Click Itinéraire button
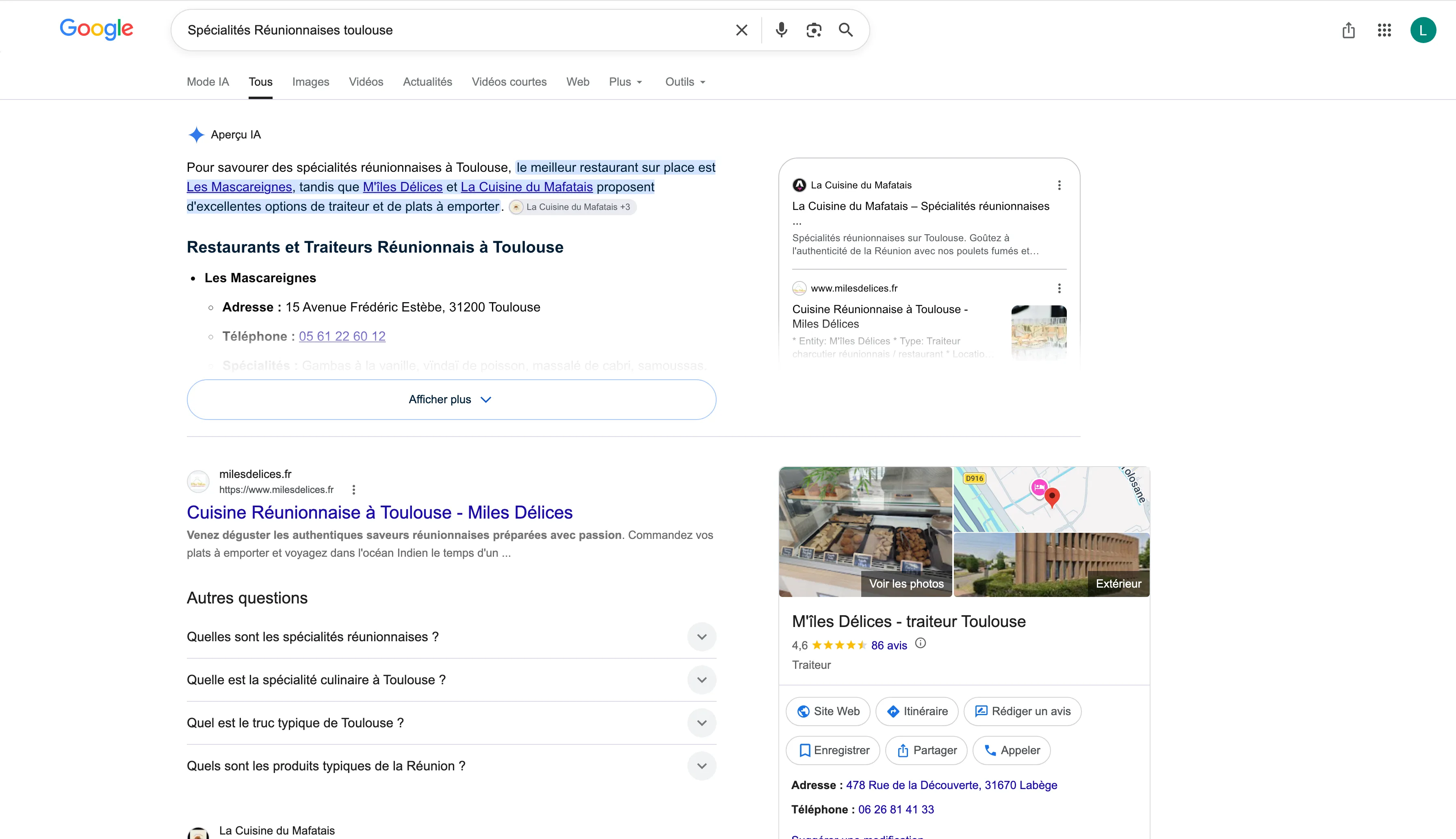1456x839 pixels. [x=916, y=711]
